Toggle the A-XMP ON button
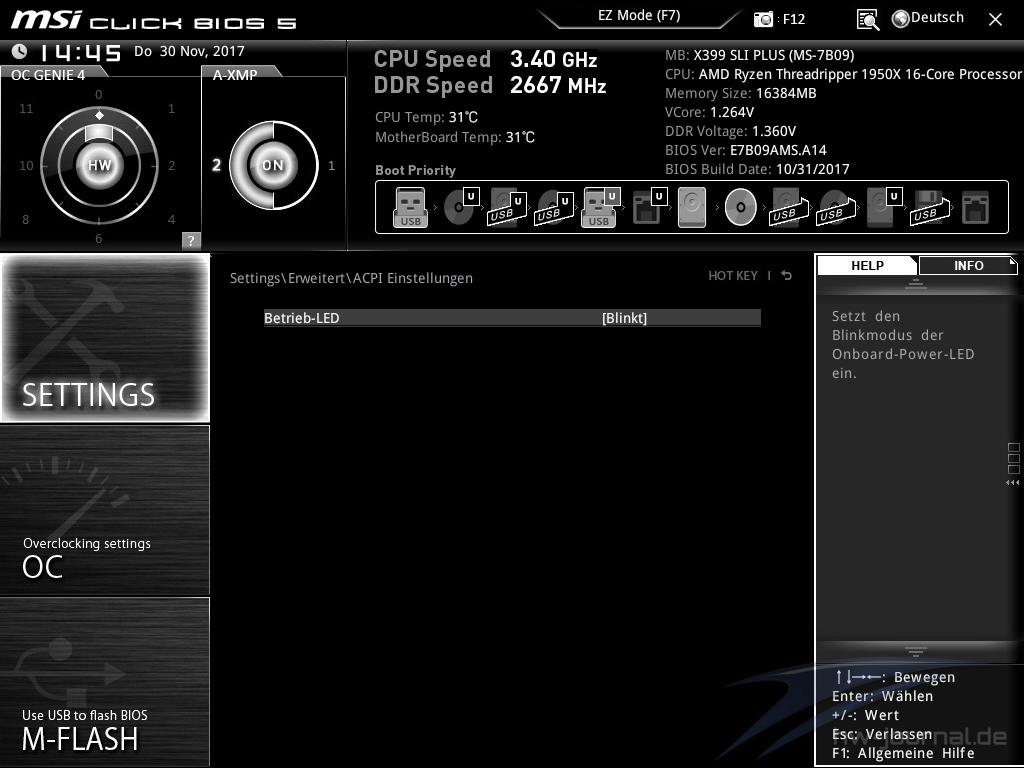Screen dimensions: 1024x768 [x=273, y=165]
